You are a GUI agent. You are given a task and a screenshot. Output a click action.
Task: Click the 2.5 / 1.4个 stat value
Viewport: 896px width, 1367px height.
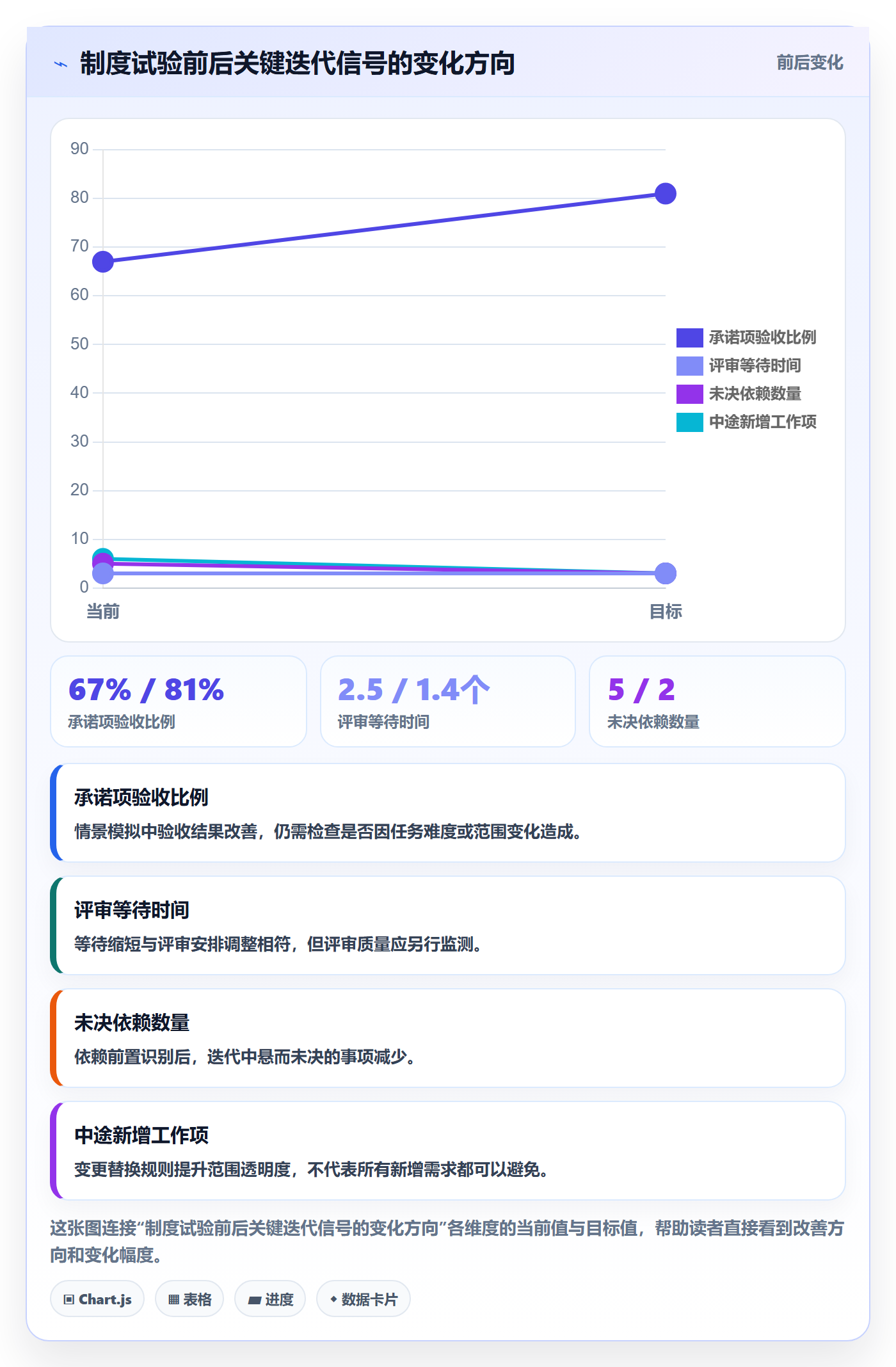click(x=413, y=690)
